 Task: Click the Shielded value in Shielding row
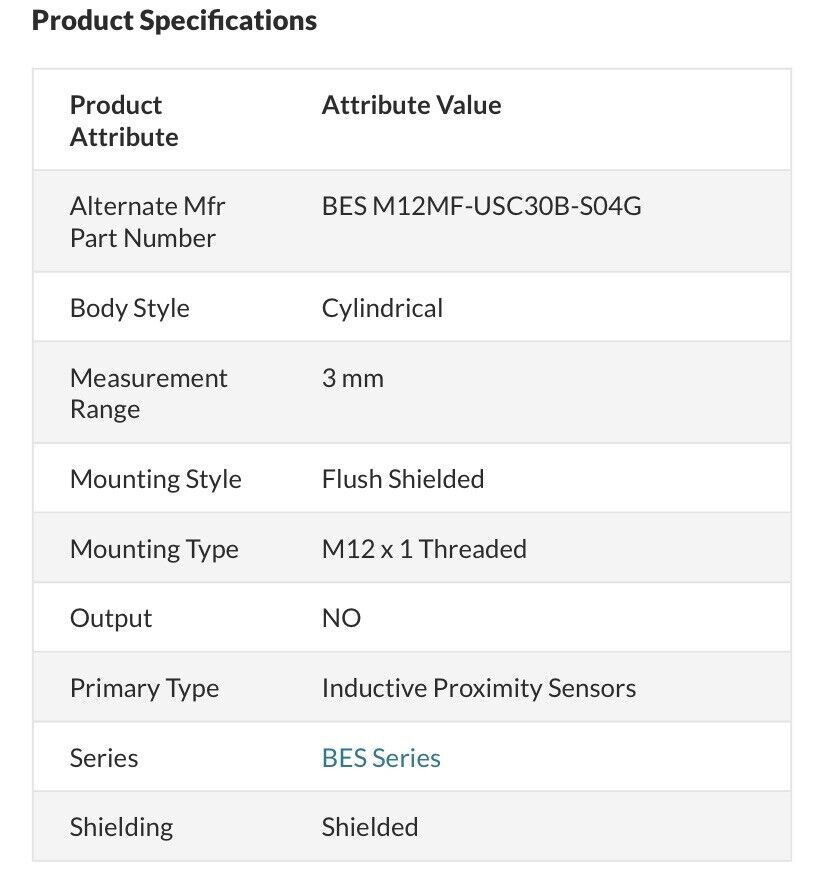click(x=370, y=827)
